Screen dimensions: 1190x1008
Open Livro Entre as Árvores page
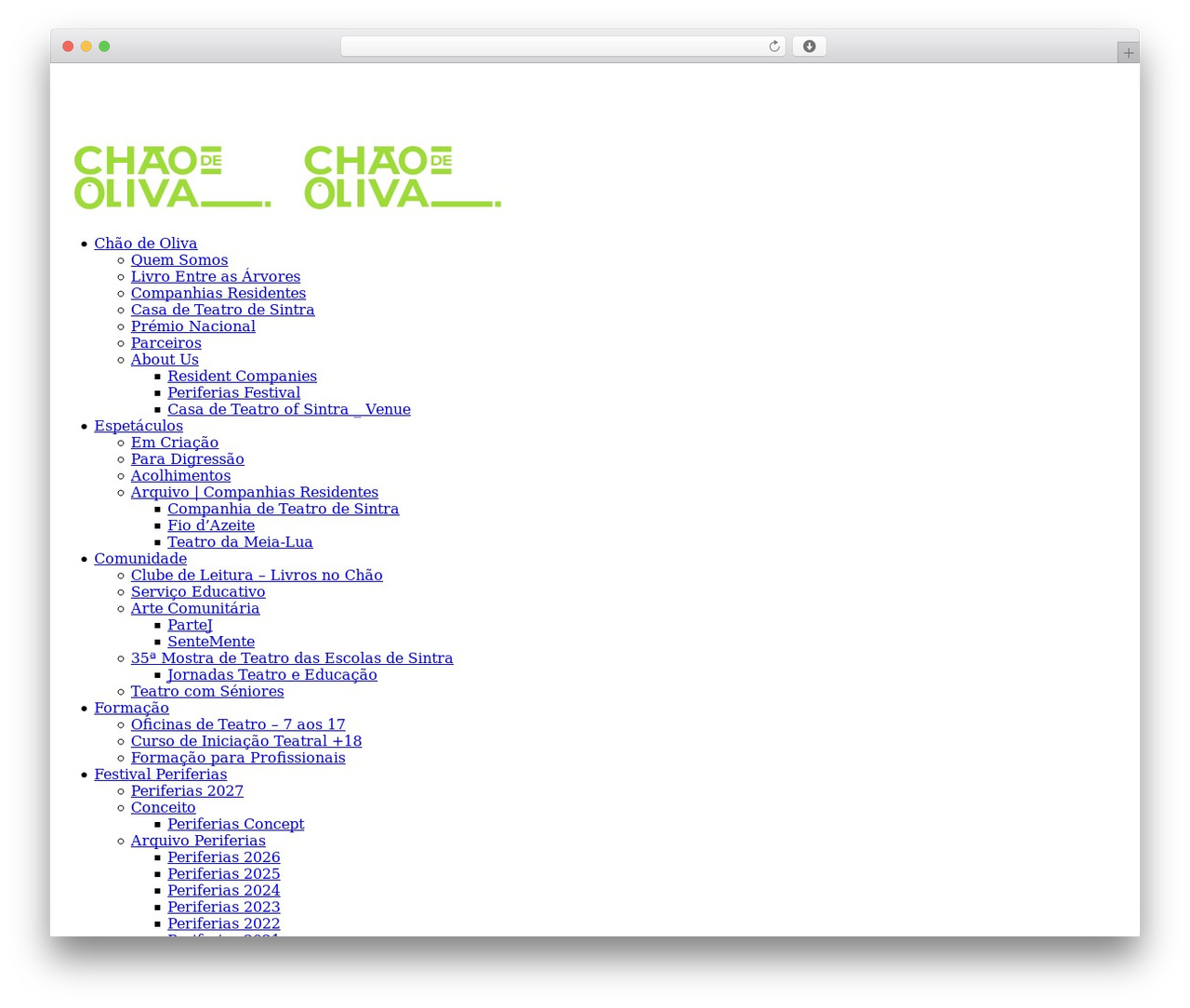pyautogui.click(x=216, y=277)
